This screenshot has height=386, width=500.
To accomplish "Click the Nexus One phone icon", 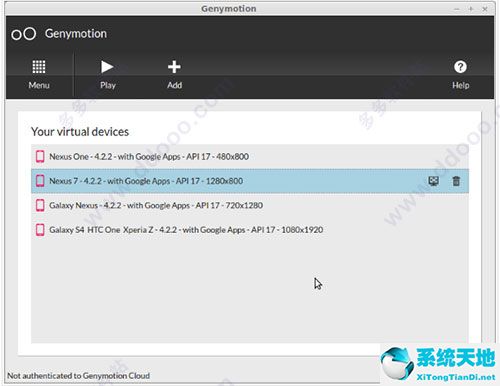I will click(x=40, y=156).
